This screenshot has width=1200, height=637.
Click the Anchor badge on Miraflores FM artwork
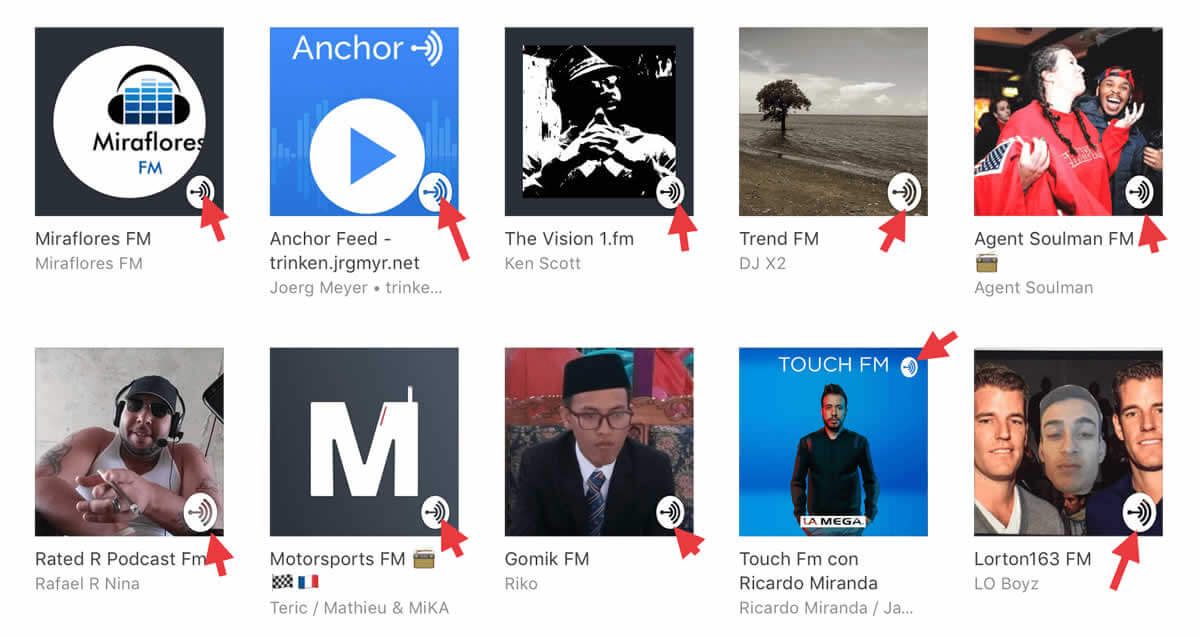click(x=203, y=191)
